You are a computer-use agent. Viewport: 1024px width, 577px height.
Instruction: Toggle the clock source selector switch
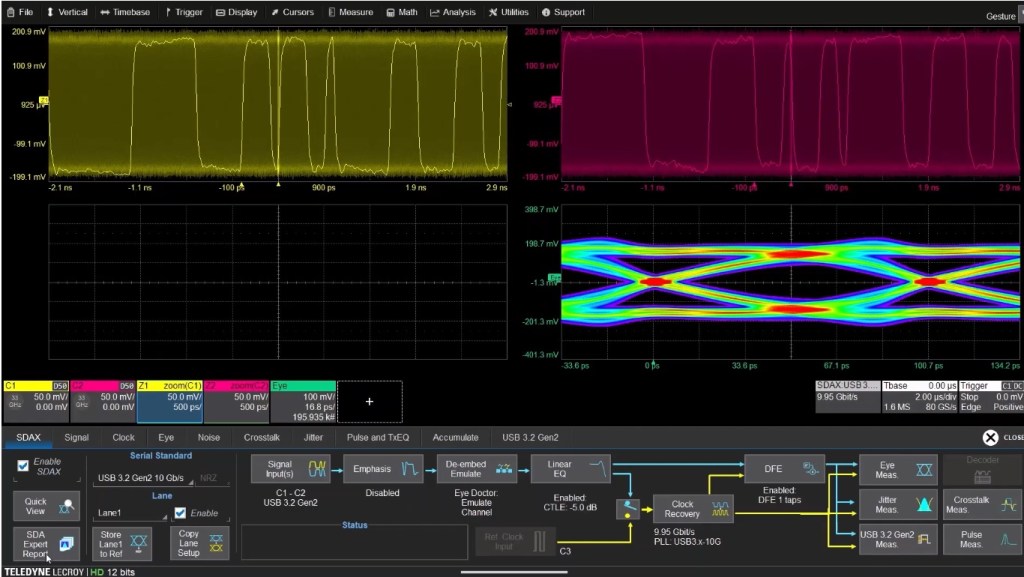click(x=629, y=508)
